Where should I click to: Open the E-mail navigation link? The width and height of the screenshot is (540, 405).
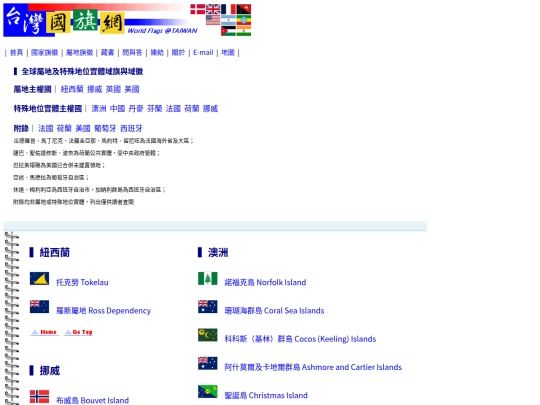(203, 52)
